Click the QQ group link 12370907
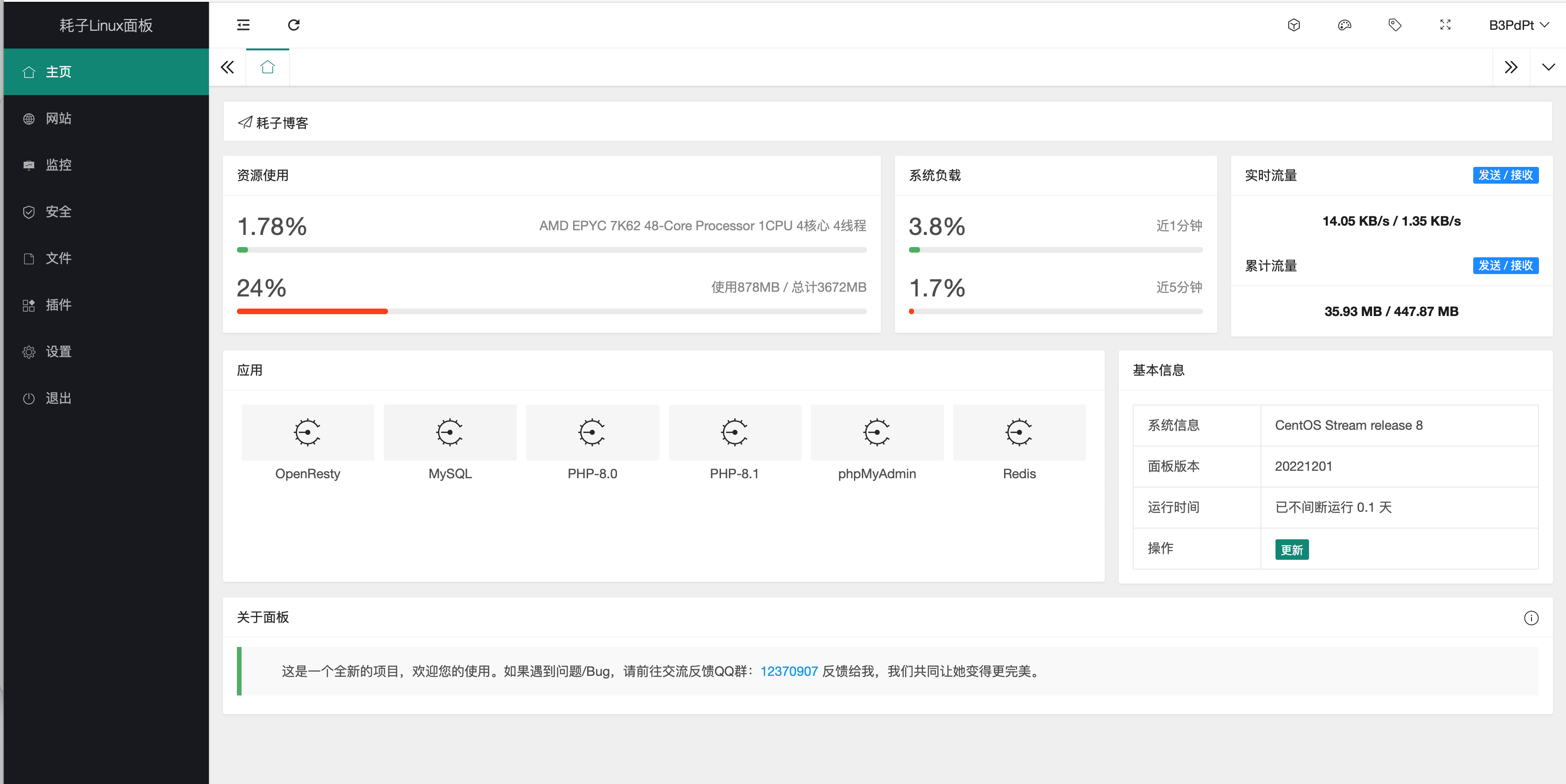 [789, 671]
